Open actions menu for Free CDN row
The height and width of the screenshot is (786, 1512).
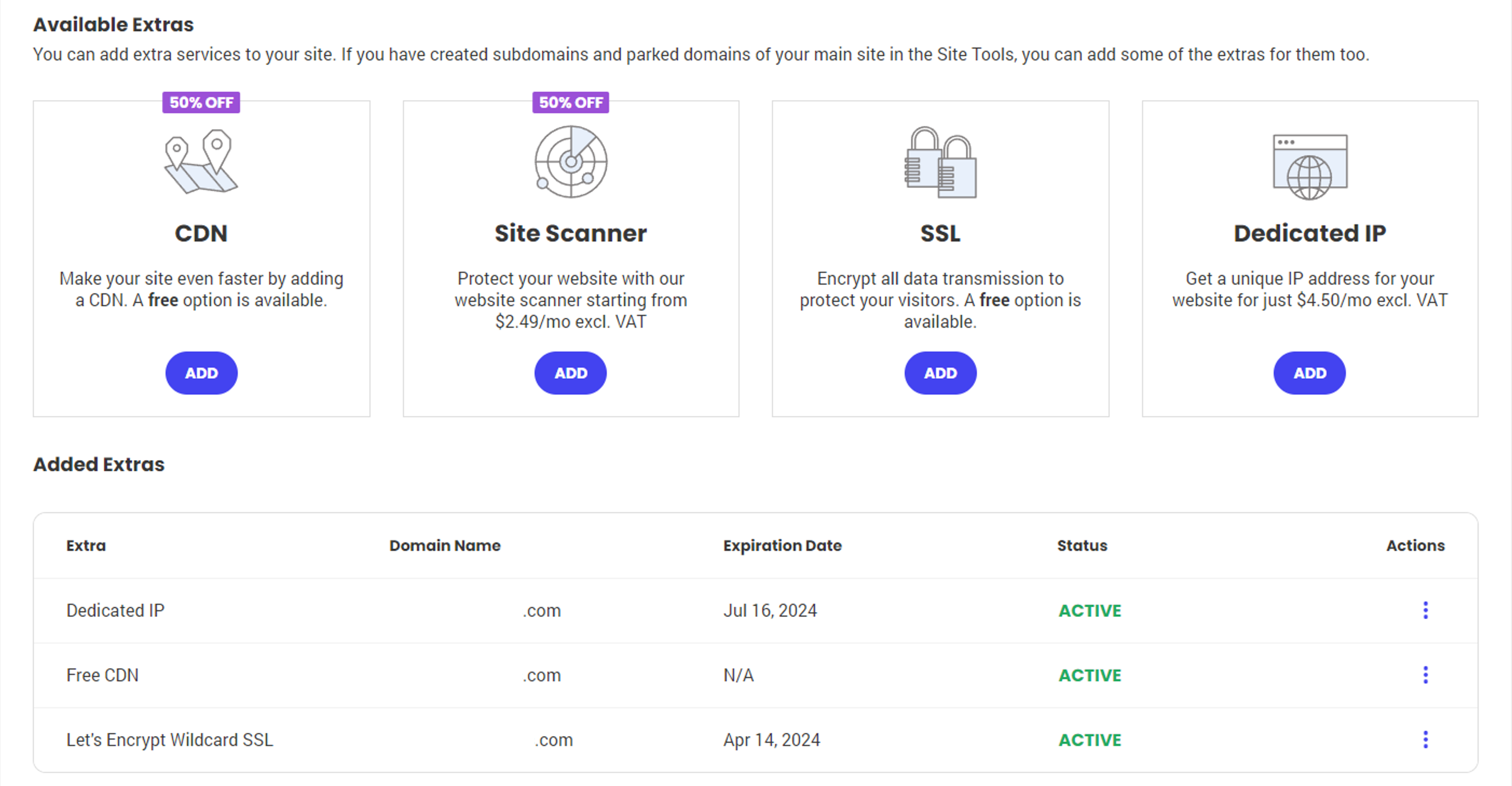tap(1425, 675)
